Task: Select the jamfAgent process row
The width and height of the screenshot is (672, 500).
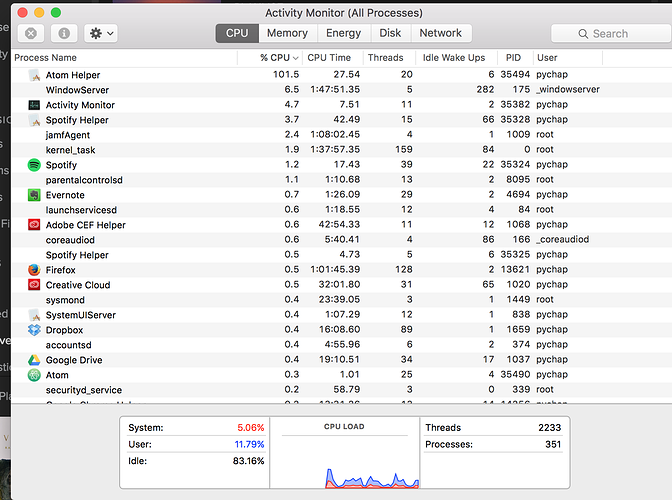Action: point(342,135)
